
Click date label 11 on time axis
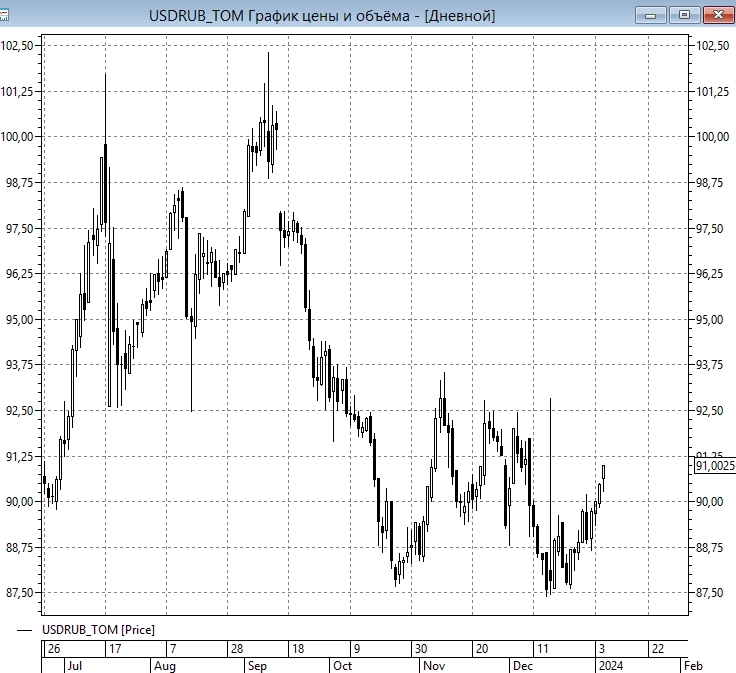(x=543, y=649)
